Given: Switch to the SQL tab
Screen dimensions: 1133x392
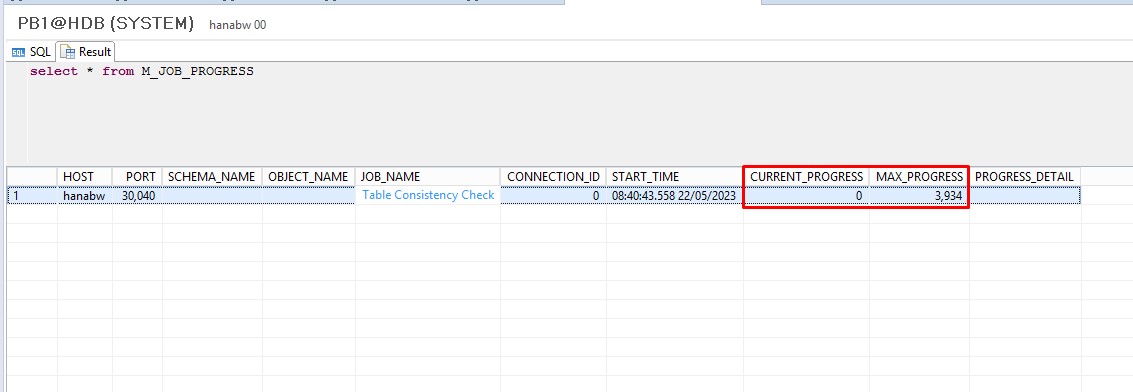Looking at the screenshot, I should (x=32, y=52).
